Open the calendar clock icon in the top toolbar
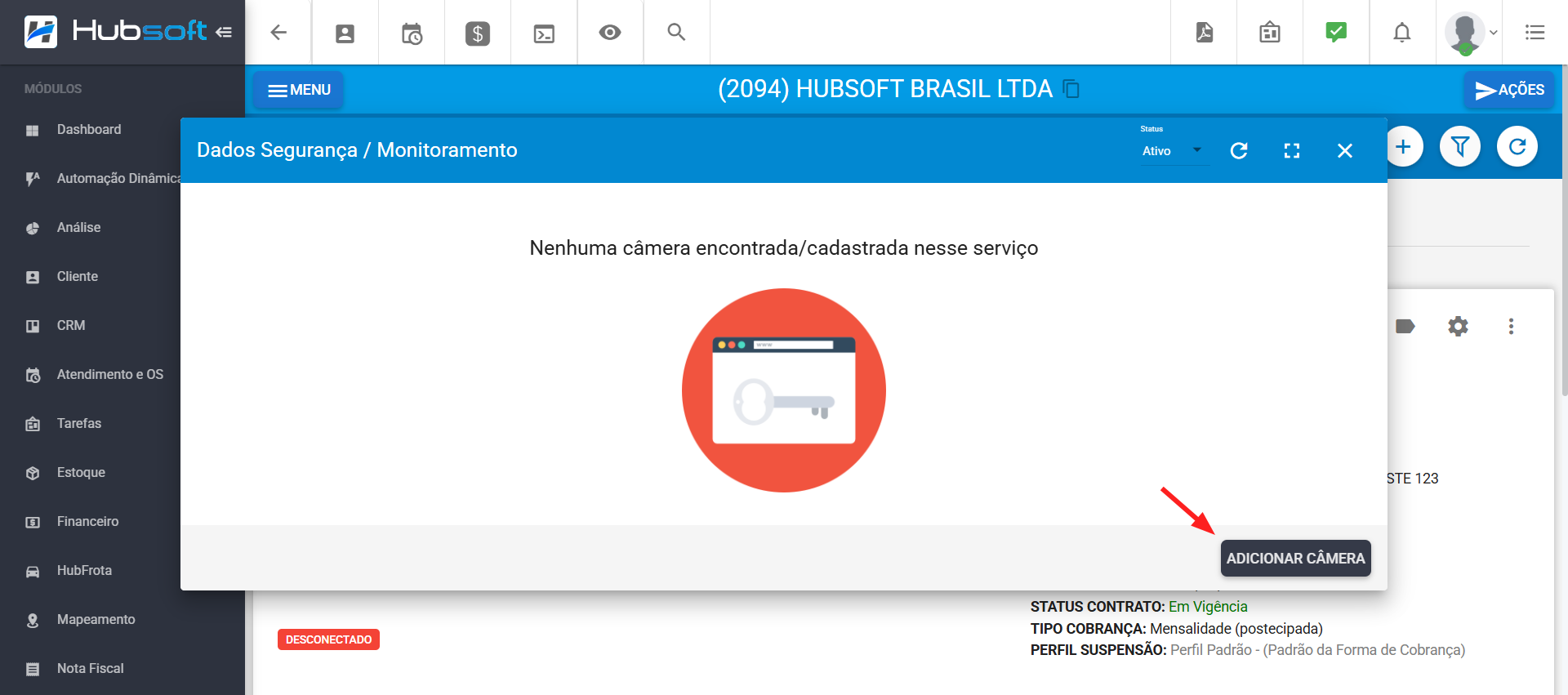The width and height of the screenshot is (1568, 695). [x=412, y=33]
